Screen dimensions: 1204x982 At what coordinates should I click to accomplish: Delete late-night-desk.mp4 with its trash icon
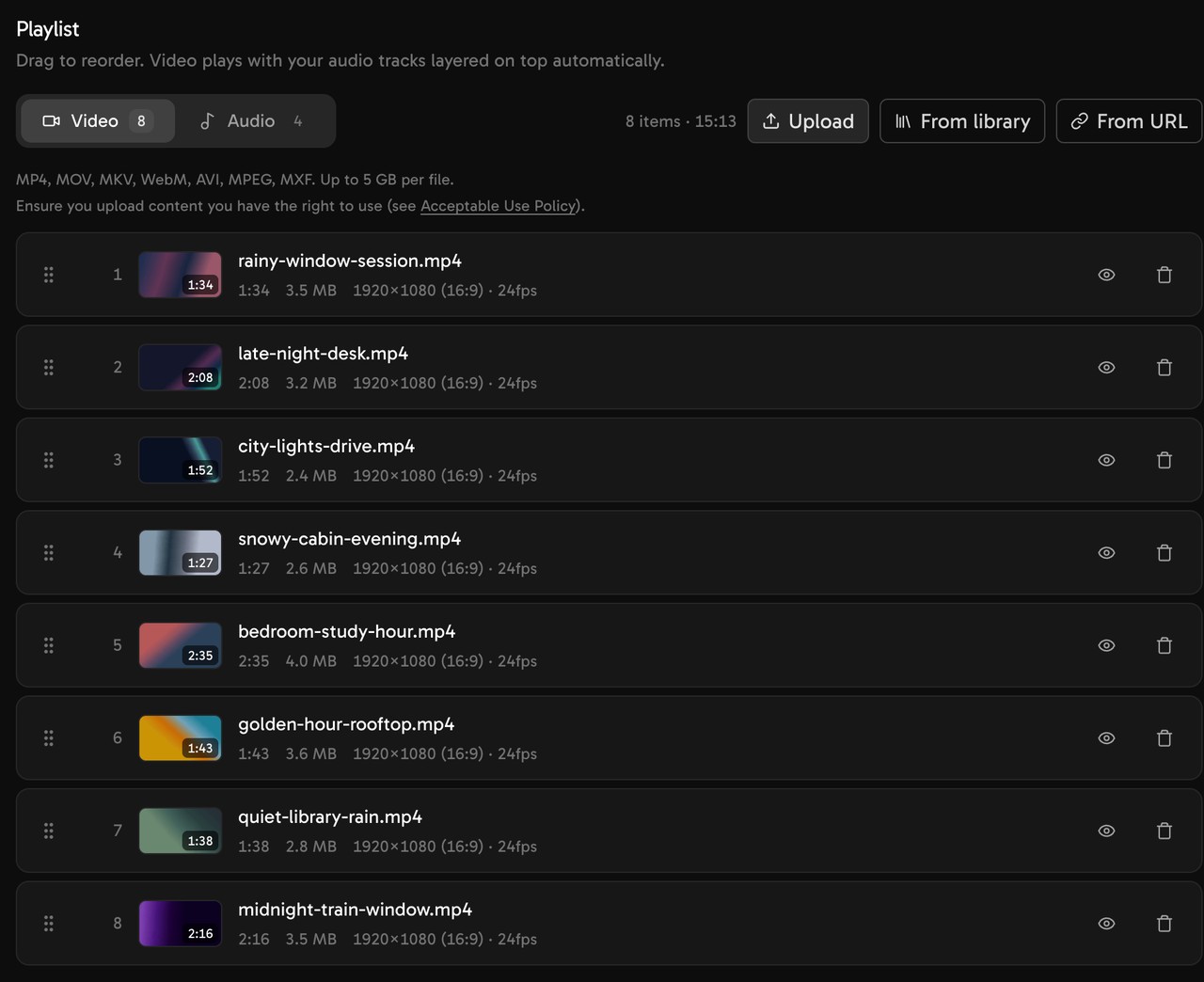tap(1164, 368)
